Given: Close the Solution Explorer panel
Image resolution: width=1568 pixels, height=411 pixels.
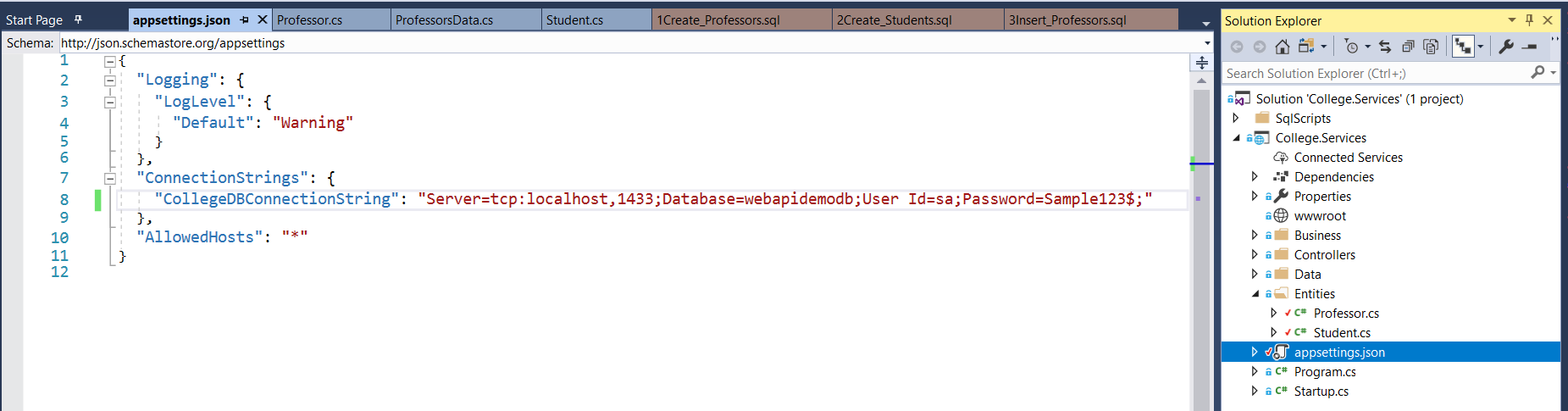Looking at the screenshot, I should coord(1548,19).
